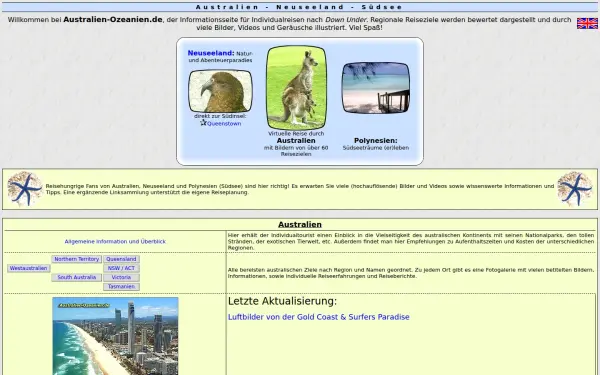Click the star icon beside Queenstown
The width and height of the screenshot is (600, 375).
coord(203,123)
